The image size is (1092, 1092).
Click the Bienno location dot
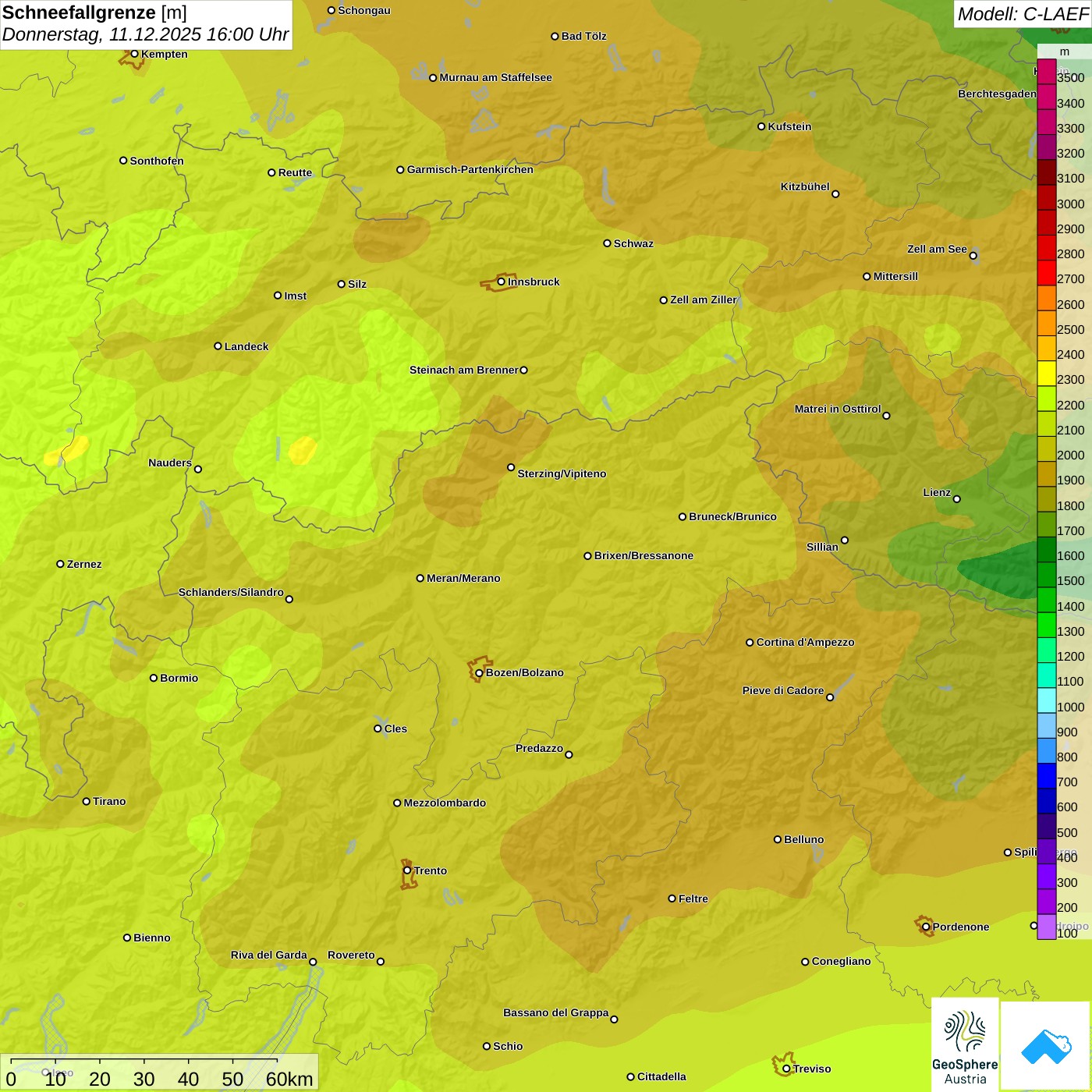click(x=127, y=938)
